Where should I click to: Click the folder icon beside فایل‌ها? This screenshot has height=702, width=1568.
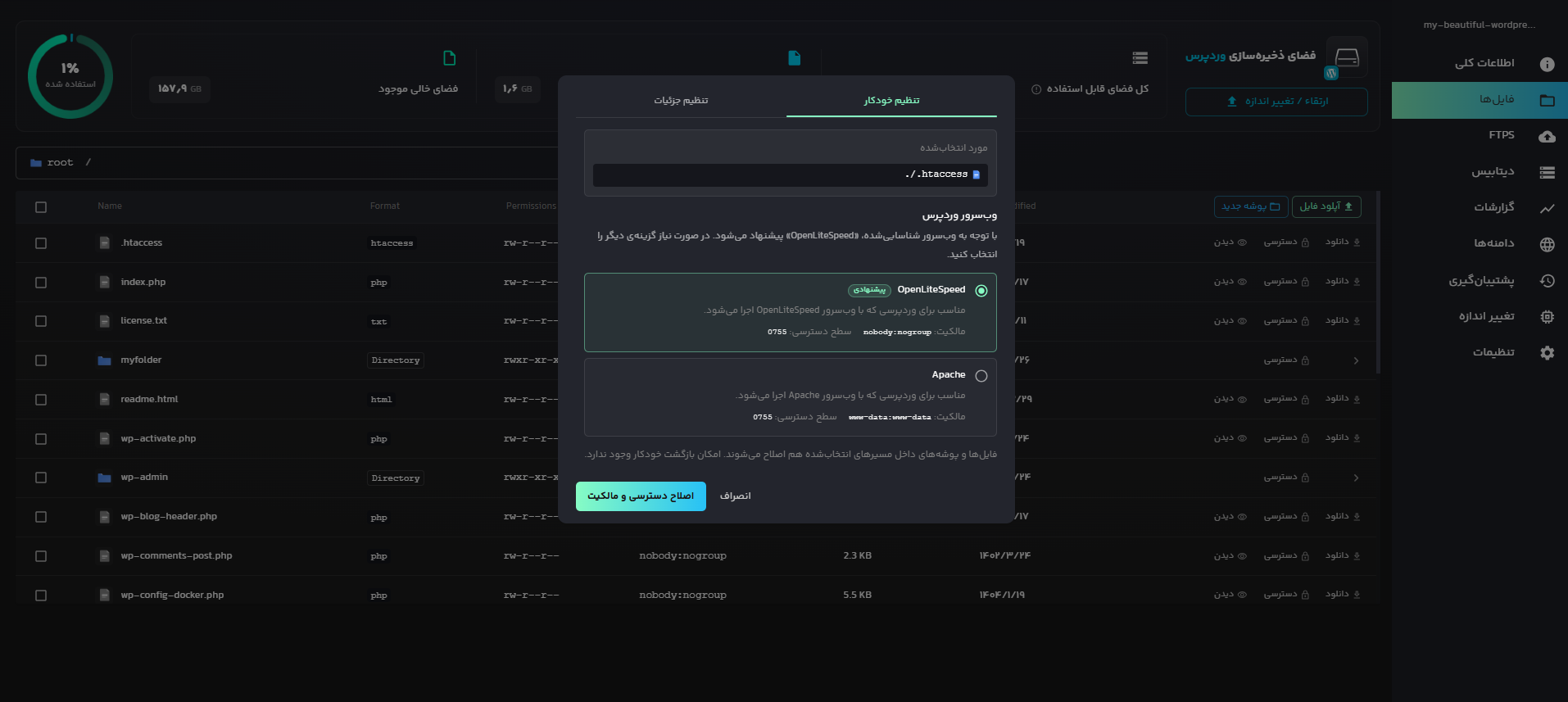pos(1547,101)
